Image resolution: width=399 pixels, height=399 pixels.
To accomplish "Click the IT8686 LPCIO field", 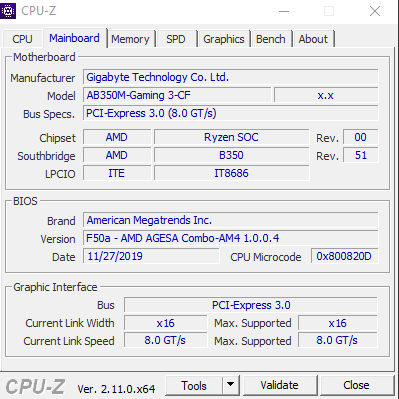I will pyautogui.click(x=231, y=173).
